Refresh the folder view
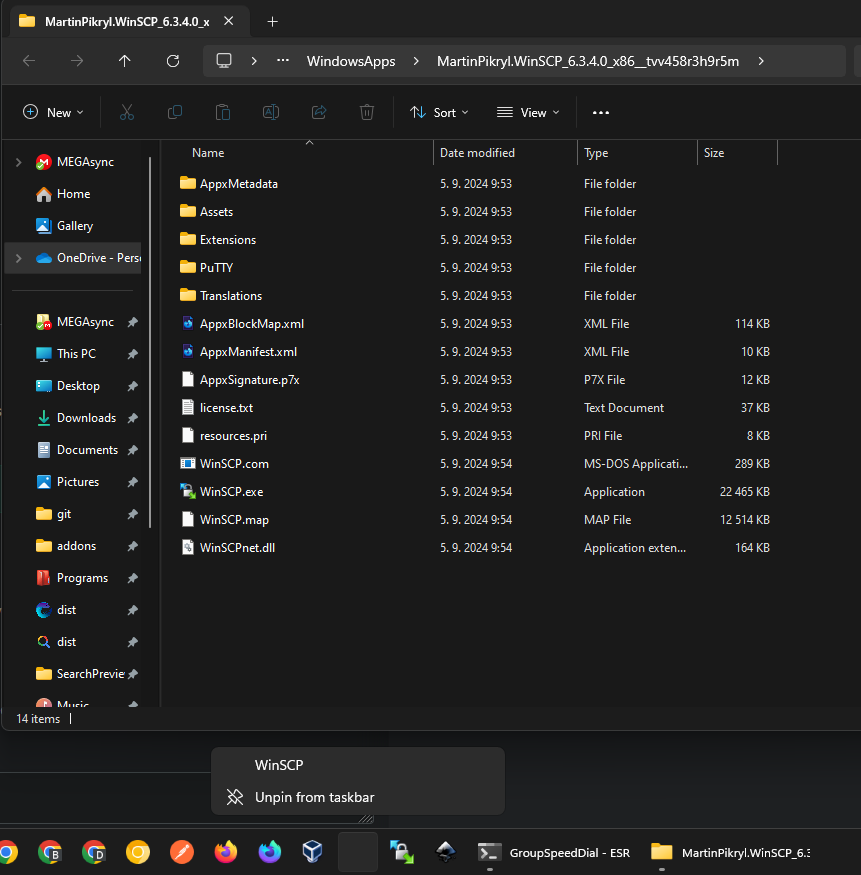861x875 pixels. coord(172,61)
